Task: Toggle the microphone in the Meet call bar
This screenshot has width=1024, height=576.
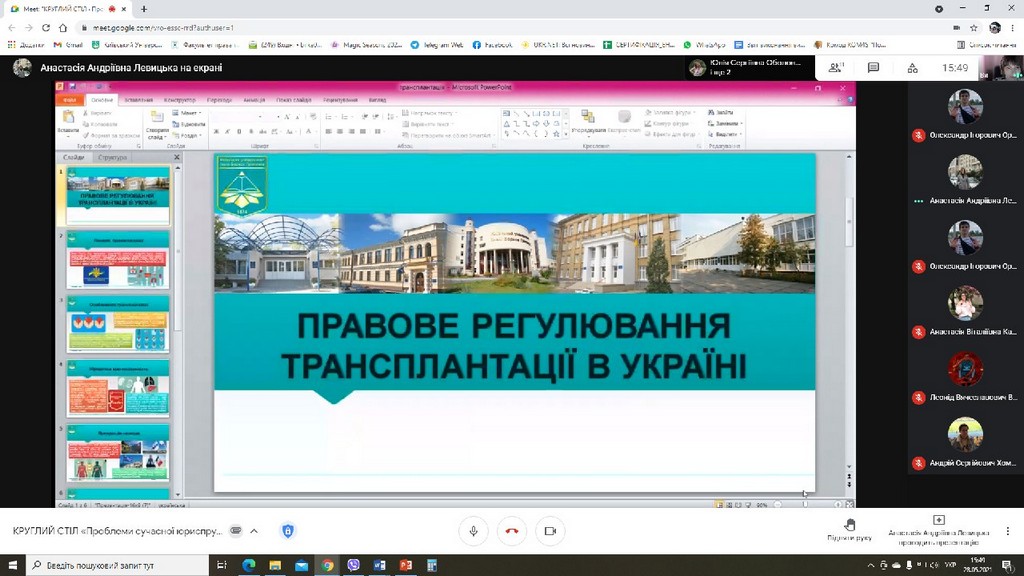Action: [x=473, y=531]
